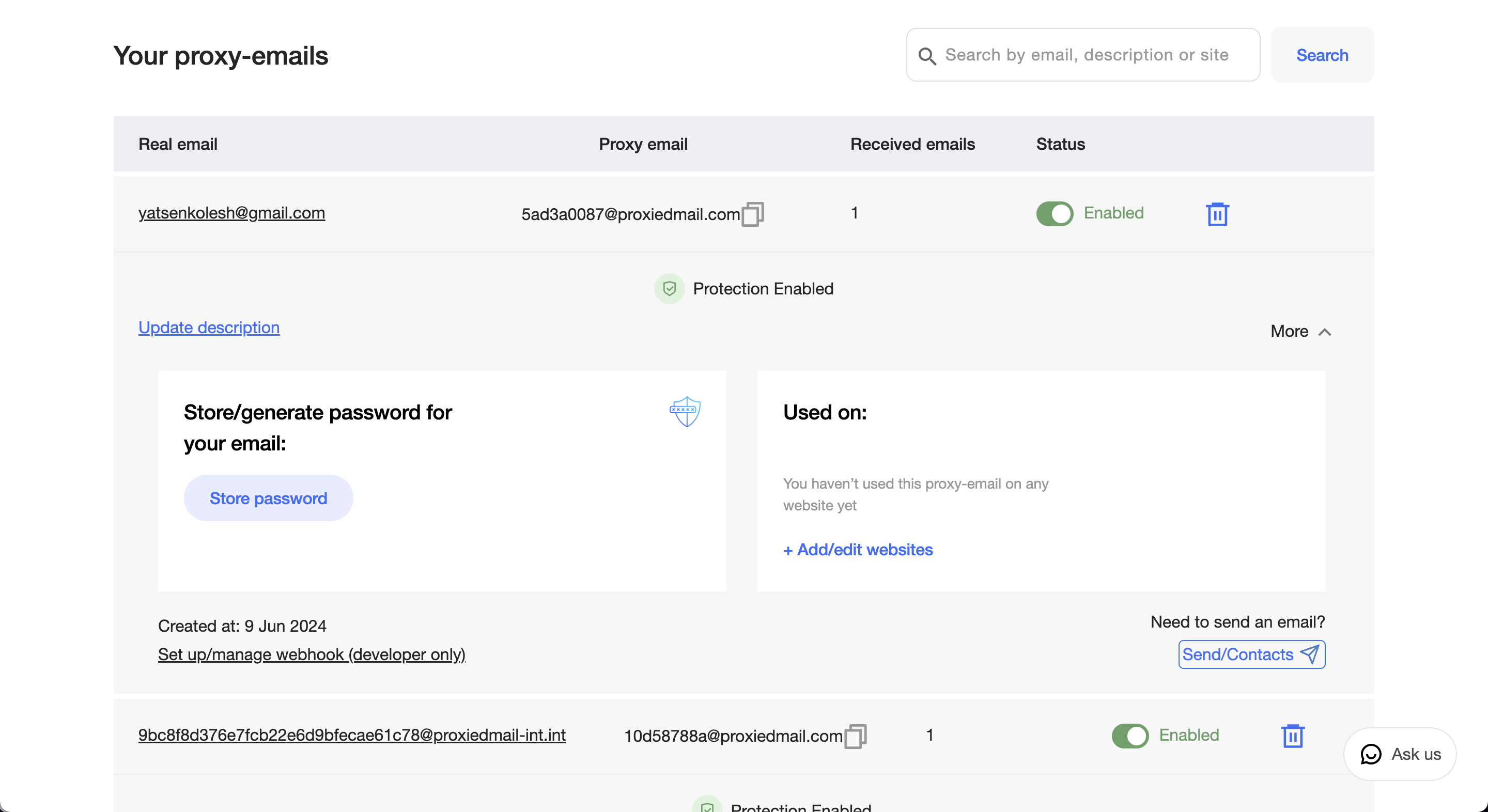Click the chat bubble icon in Ask us
Screen dimensions: 1488x812
pyautogui.click(x=1371, y=754)
